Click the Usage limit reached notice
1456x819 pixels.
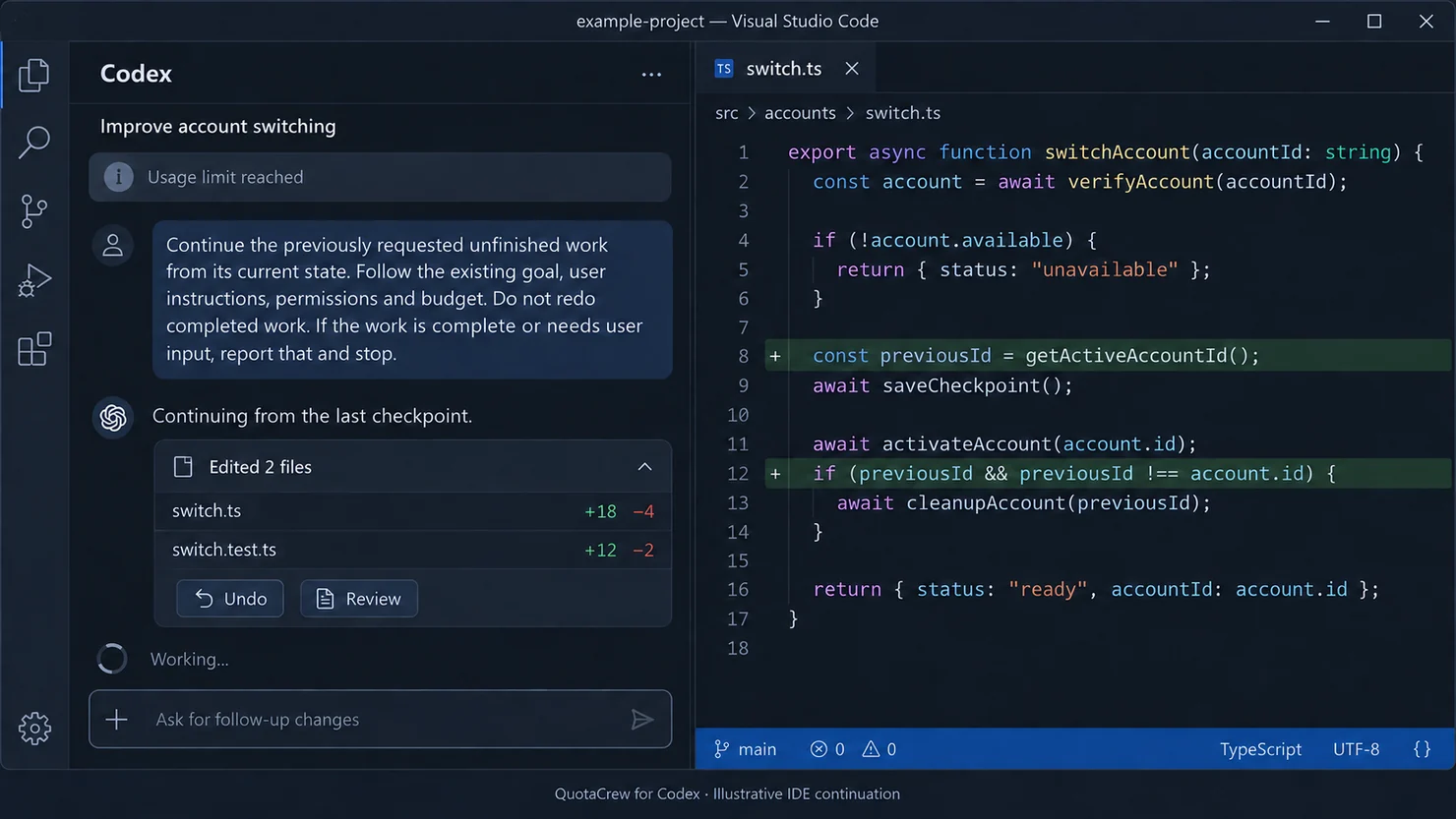tap(381, 177)
